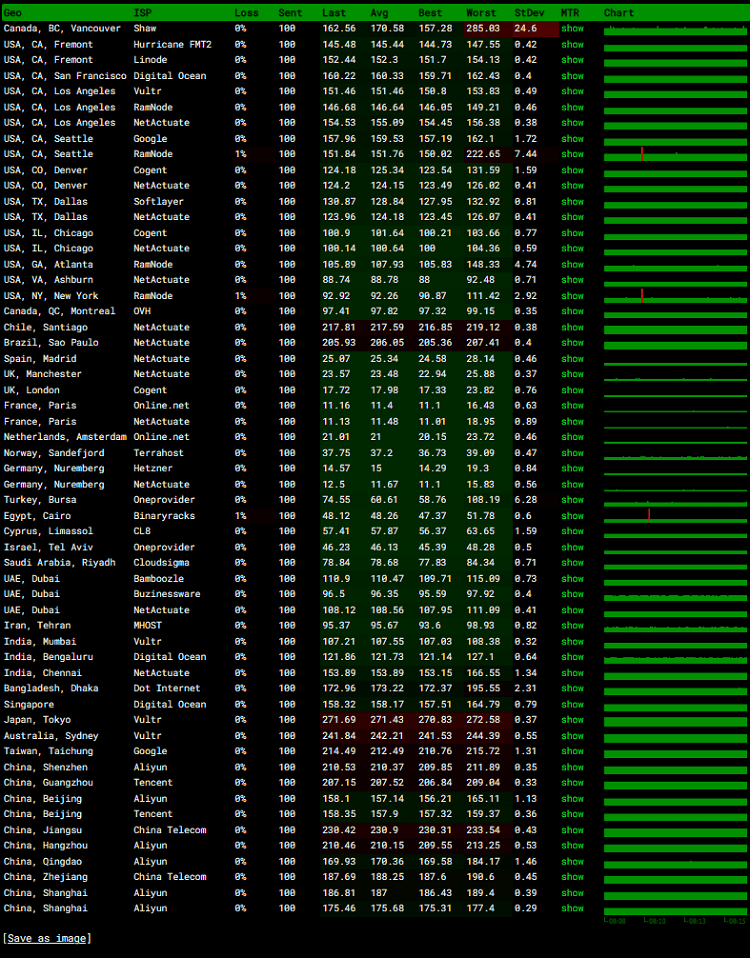
Task: Open 'show' link for Linode Fremont row
Action: tap(572, 59)
